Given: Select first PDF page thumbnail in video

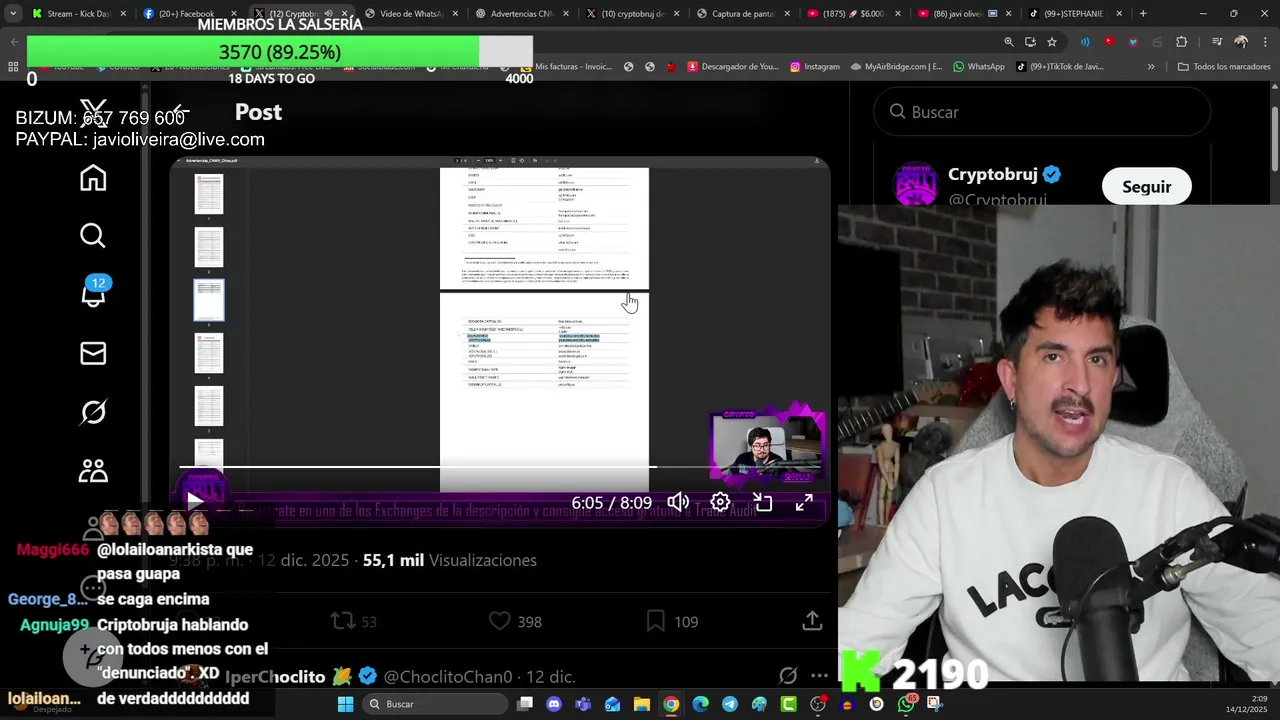Looking at the screenshot, I should [x=209, y=194].
